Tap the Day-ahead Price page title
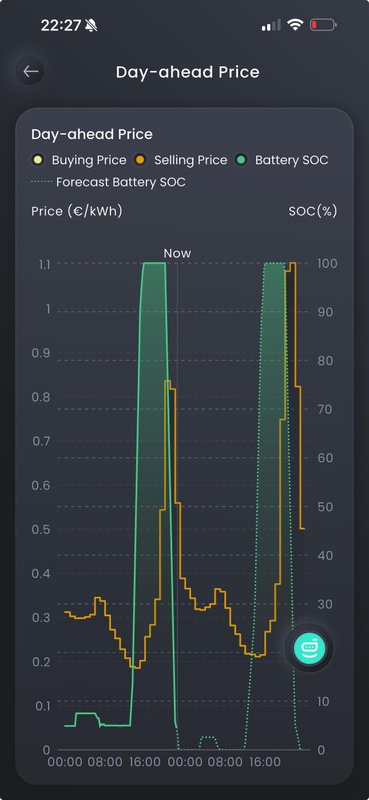 [187, 72]
